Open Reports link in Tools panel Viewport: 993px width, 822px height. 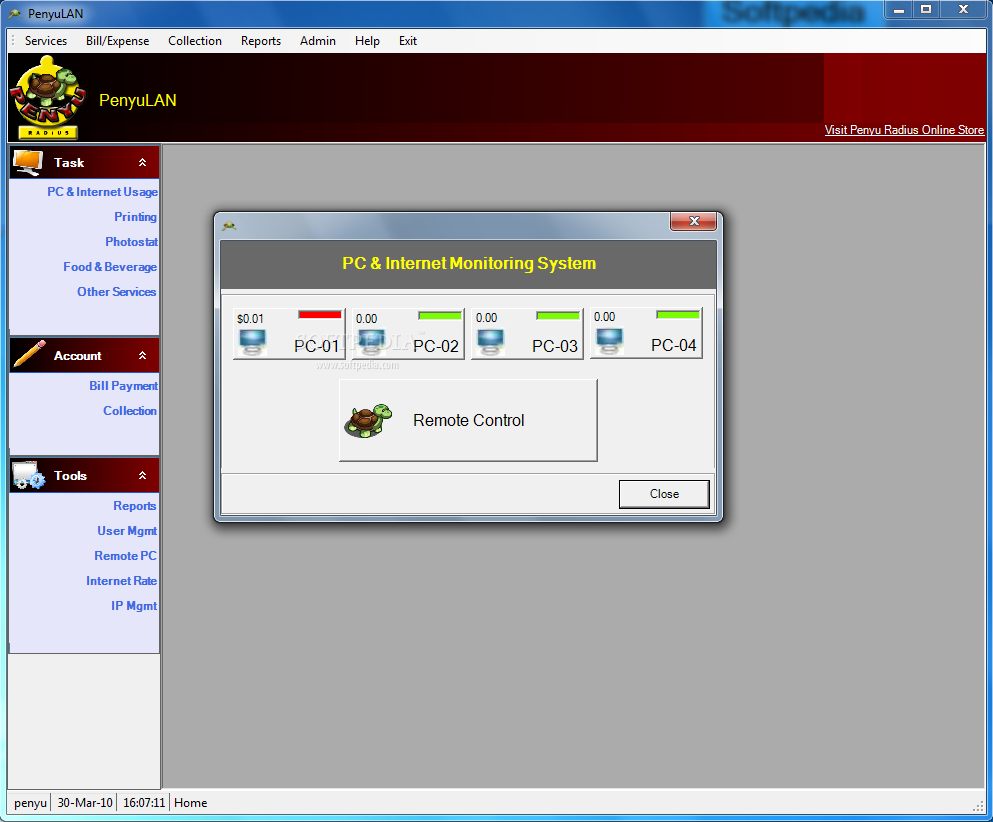tap(135, 506)
